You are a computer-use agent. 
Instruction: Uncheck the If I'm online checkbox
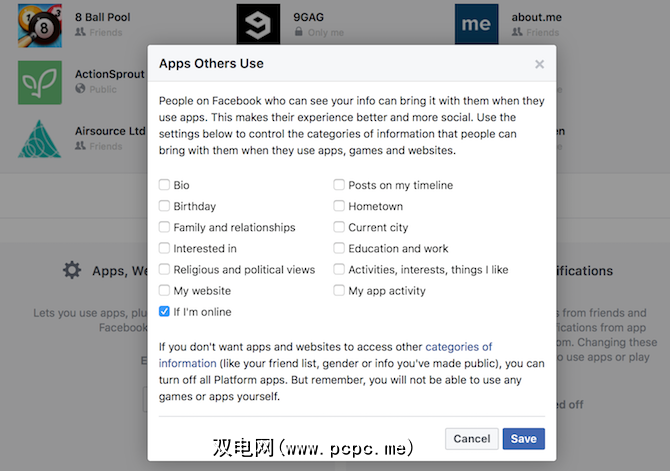pyautogui.click(x=164, y=311)
